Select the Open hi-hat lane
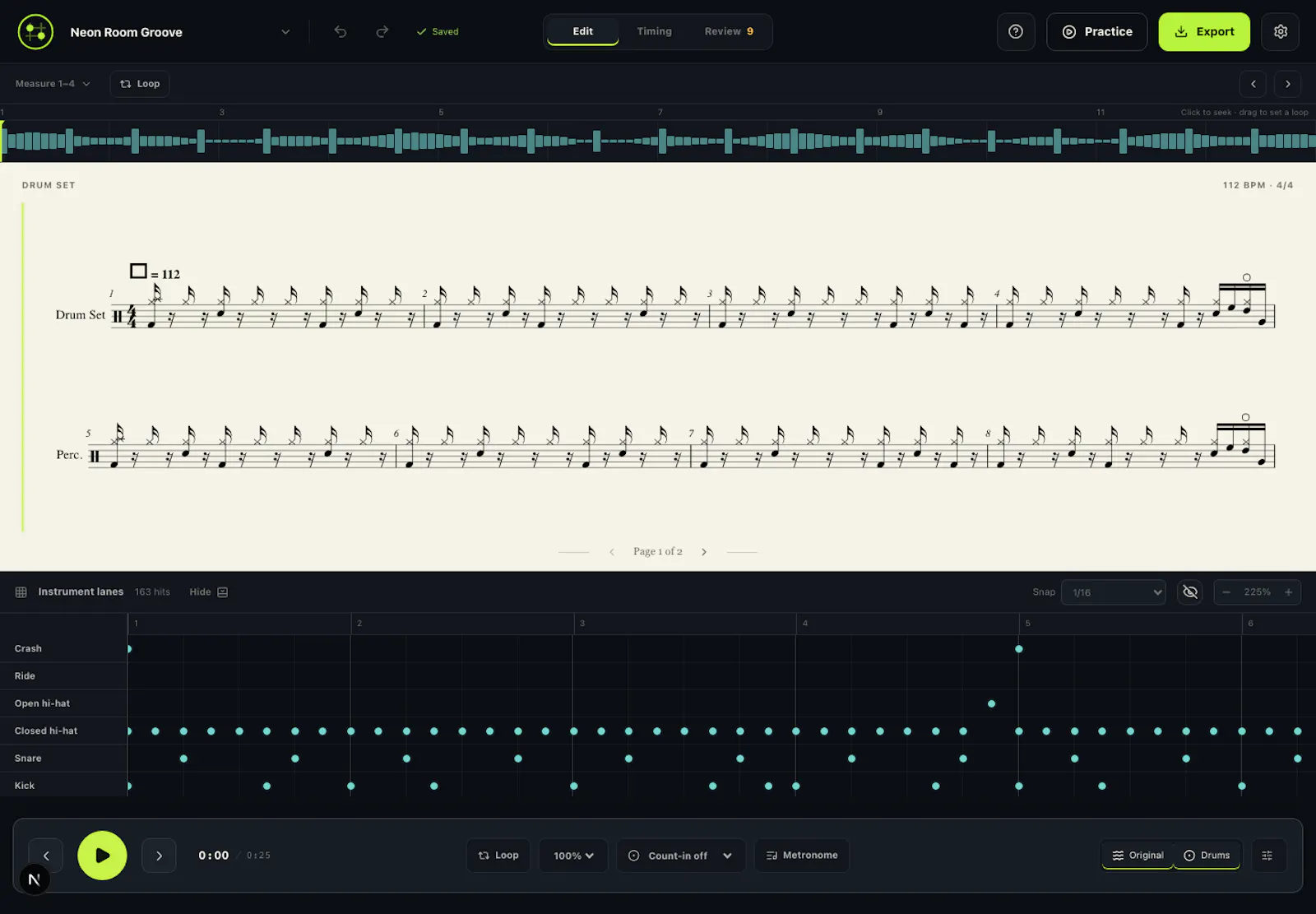Viewport: 1316px width, 914px height. pos(63,703)
